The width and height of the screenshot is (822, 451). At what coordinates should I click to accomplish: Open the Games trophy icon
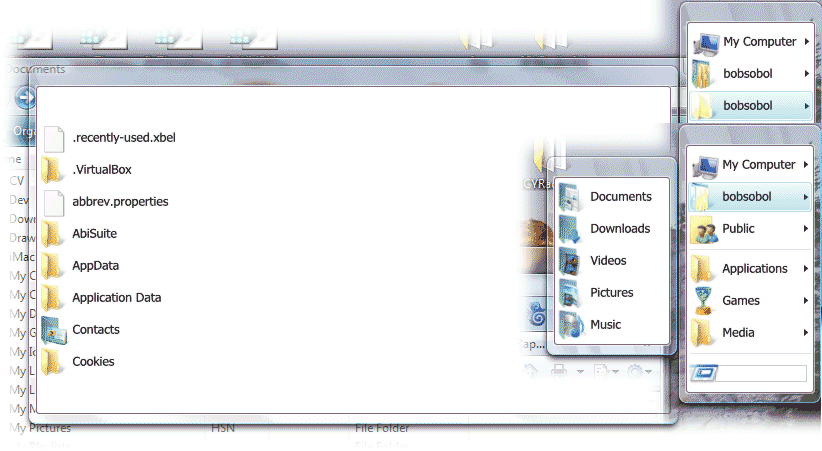(702, 300)
